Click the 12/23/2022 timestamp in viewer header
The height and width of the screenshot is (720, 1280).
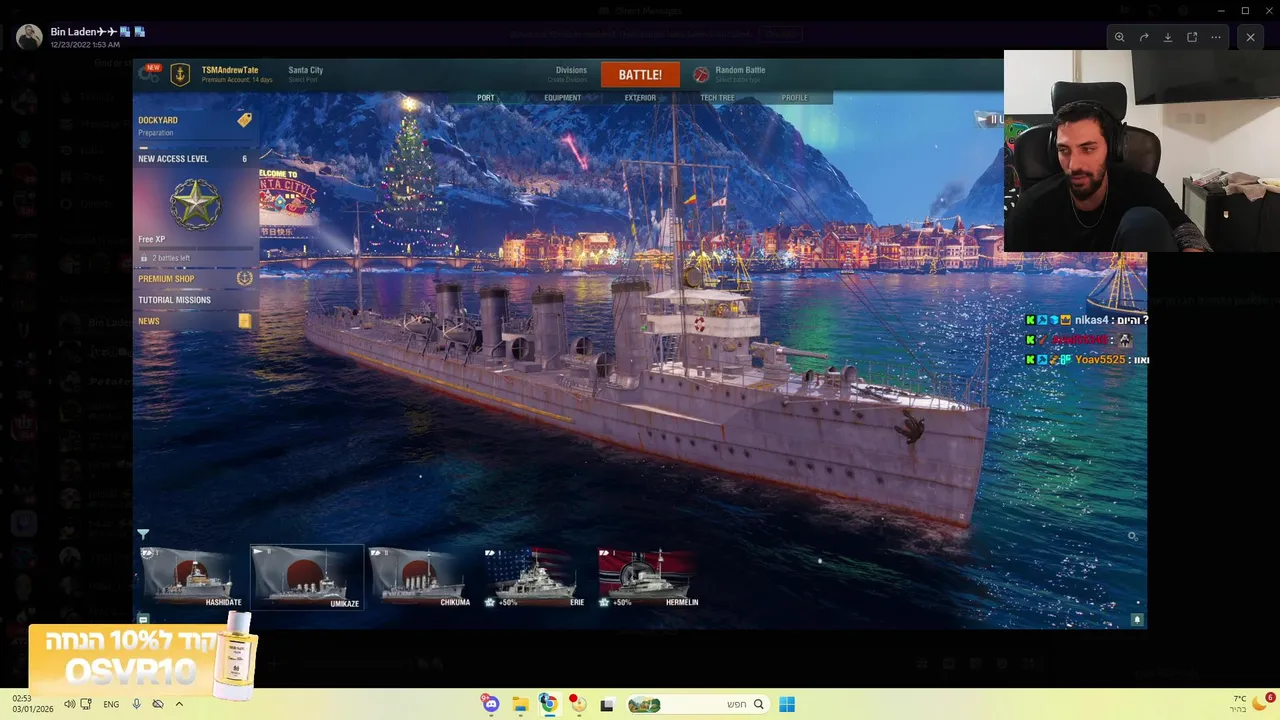85,45
